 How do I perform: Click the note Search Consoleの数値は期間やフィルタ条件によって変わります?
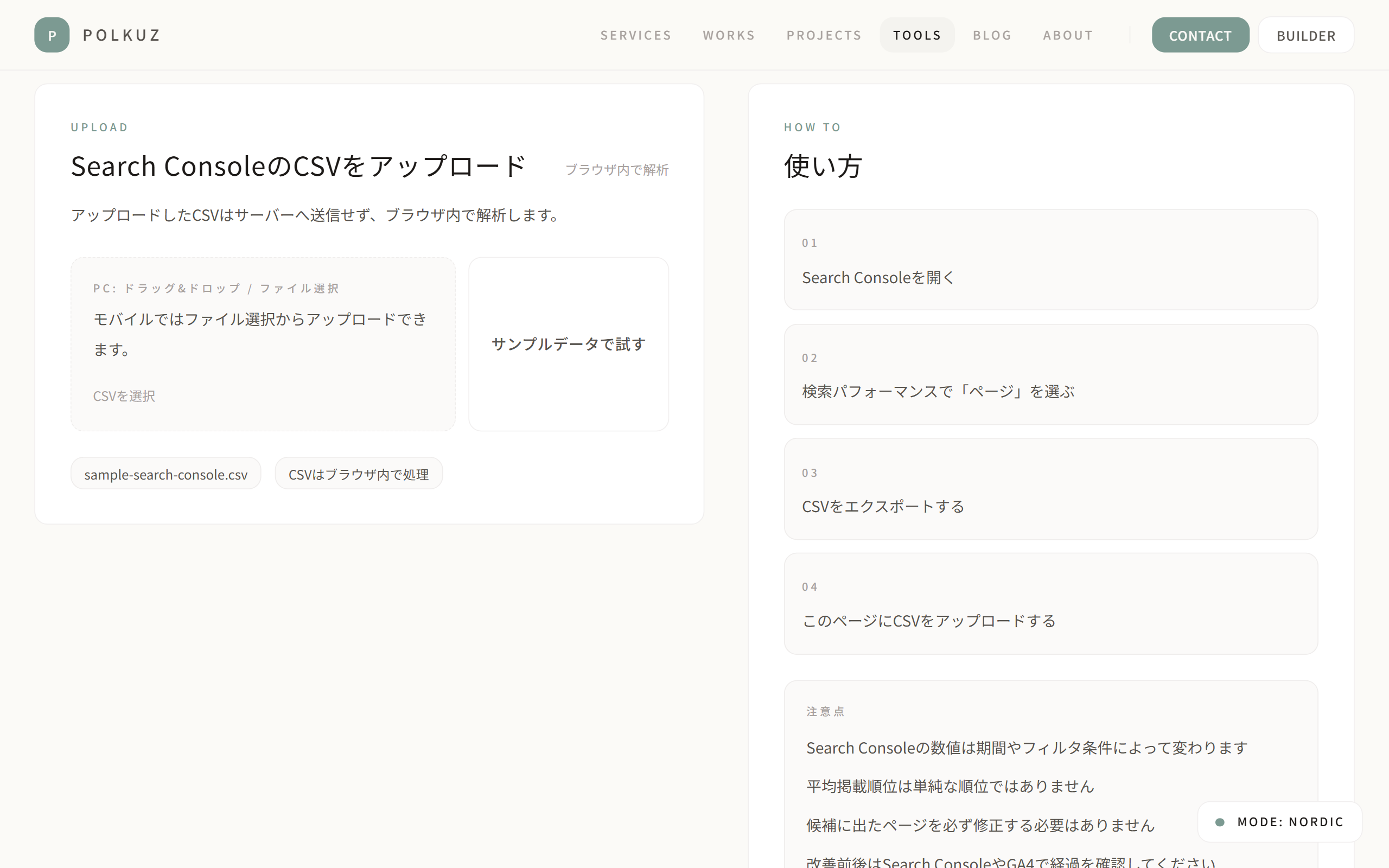[1027, 748]
